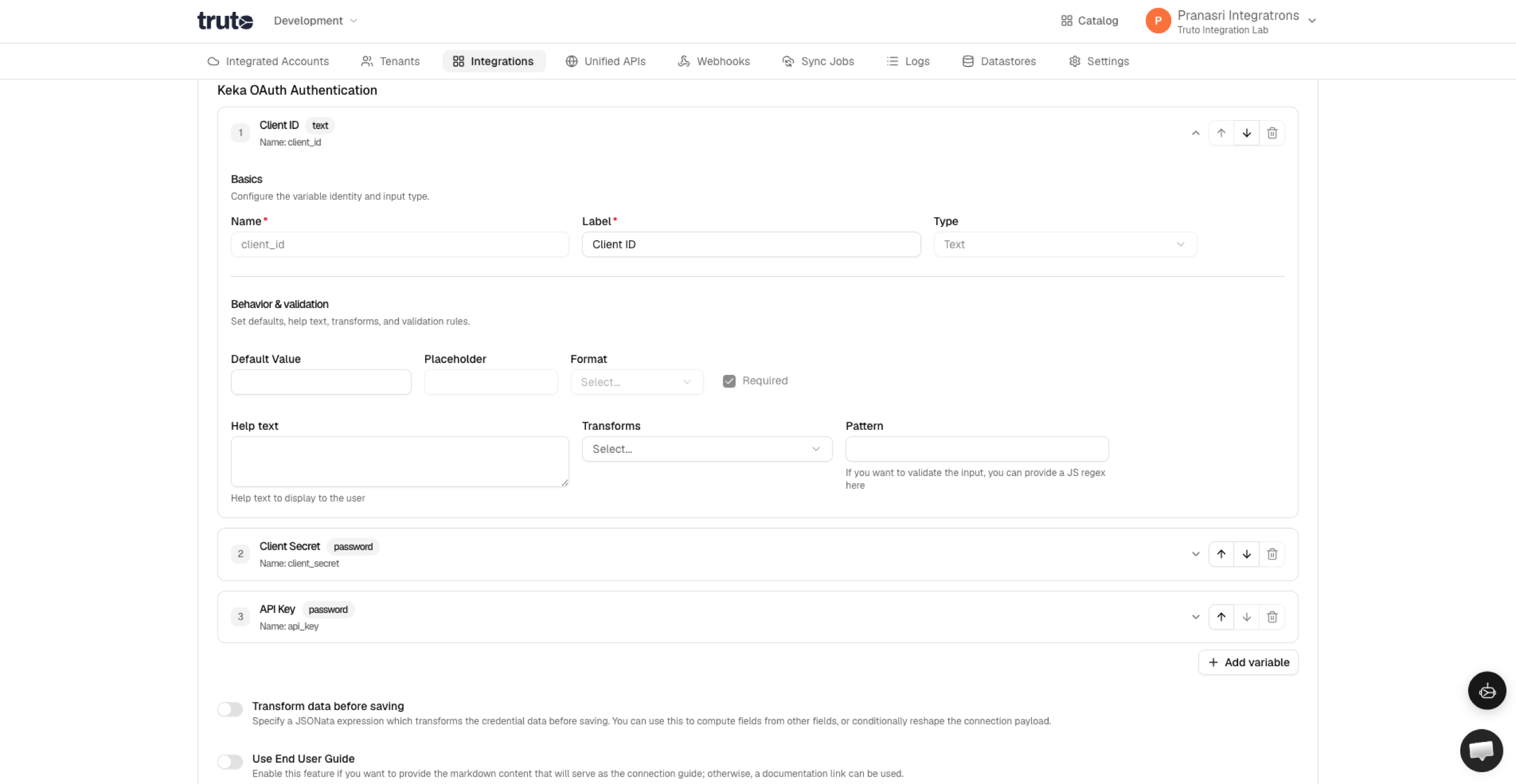
Task: Click the Keka OAuth Authentication heading
Action: [x=297, y=90]
